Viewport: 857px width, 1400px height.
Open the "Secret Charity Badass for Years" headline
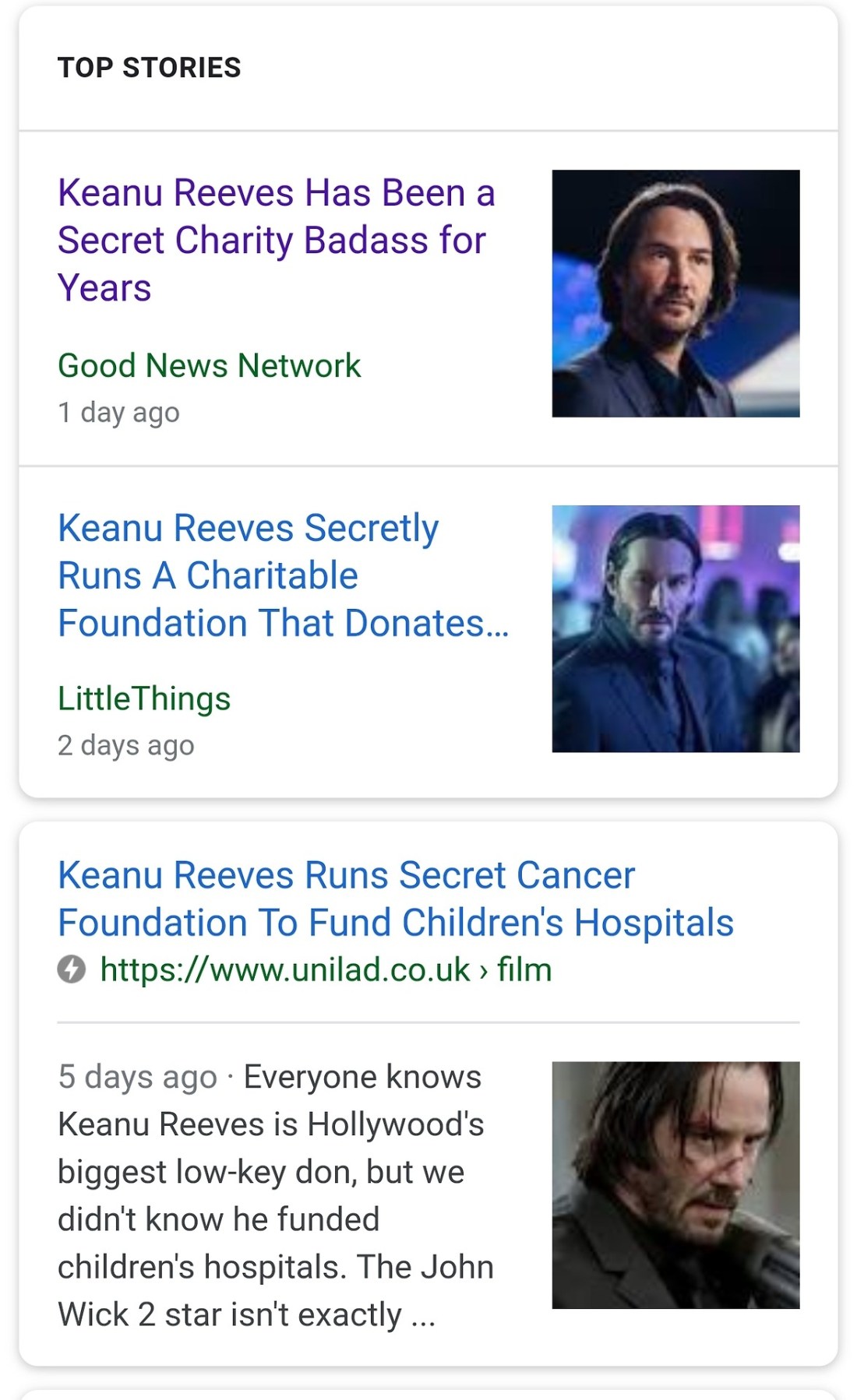276,240
